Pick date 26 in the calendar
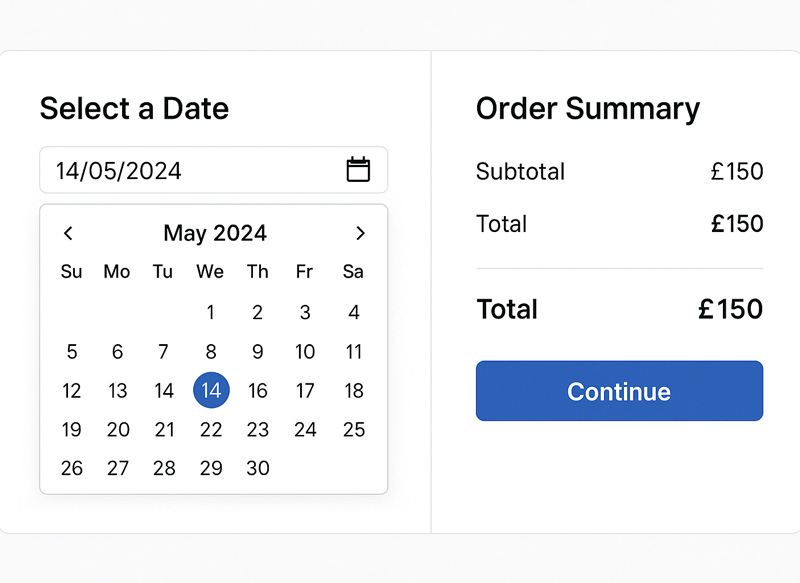Viewport: 800px width, 583px height. pos(71,468)
